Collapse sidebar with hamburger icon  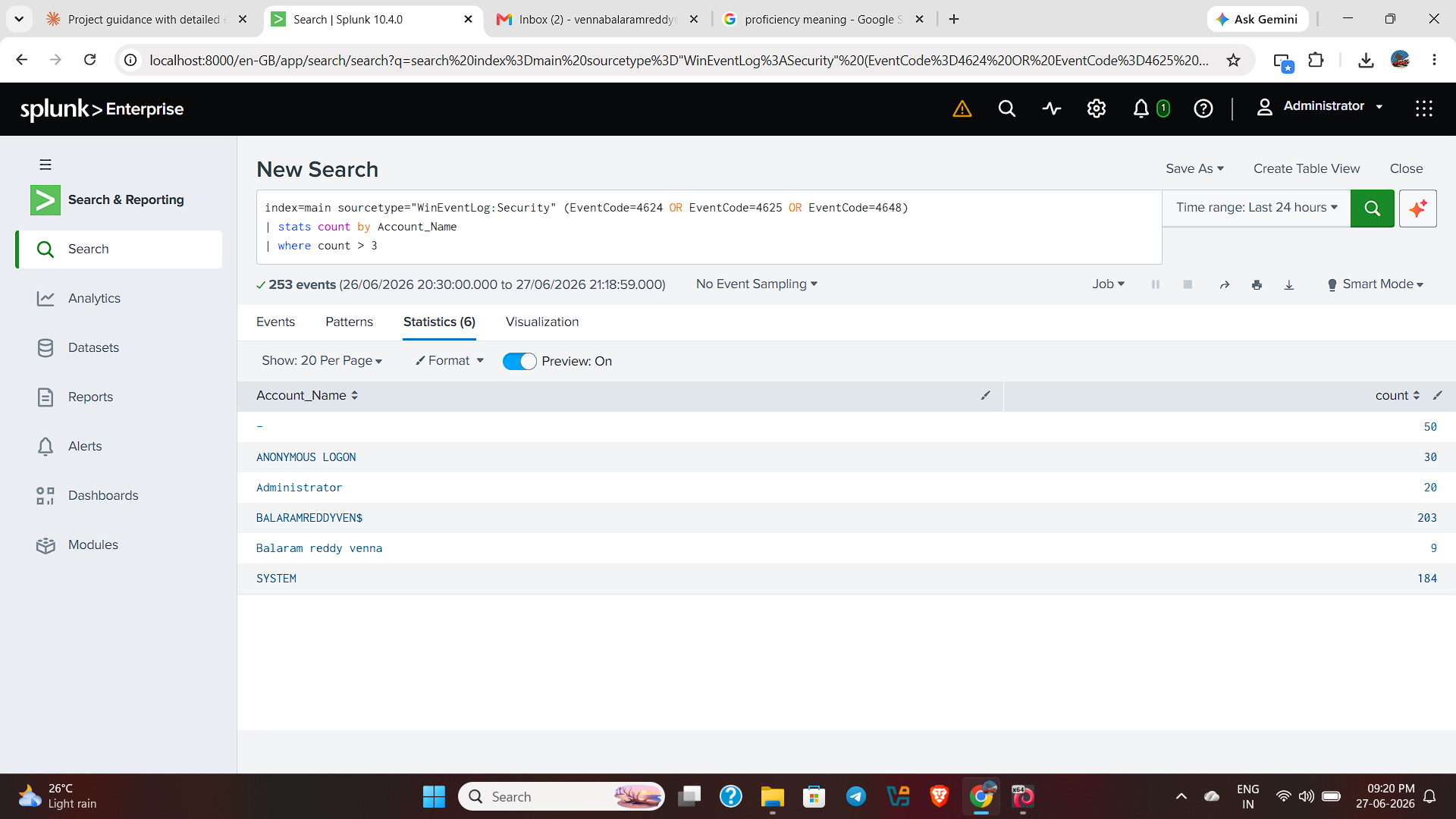pos(45,165)
